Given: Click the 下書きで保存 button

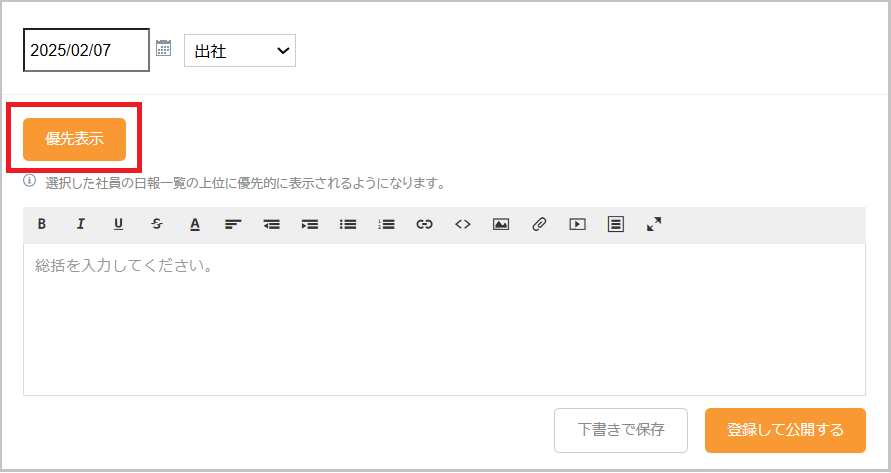Looking at the screenshot, I should 621,430.
